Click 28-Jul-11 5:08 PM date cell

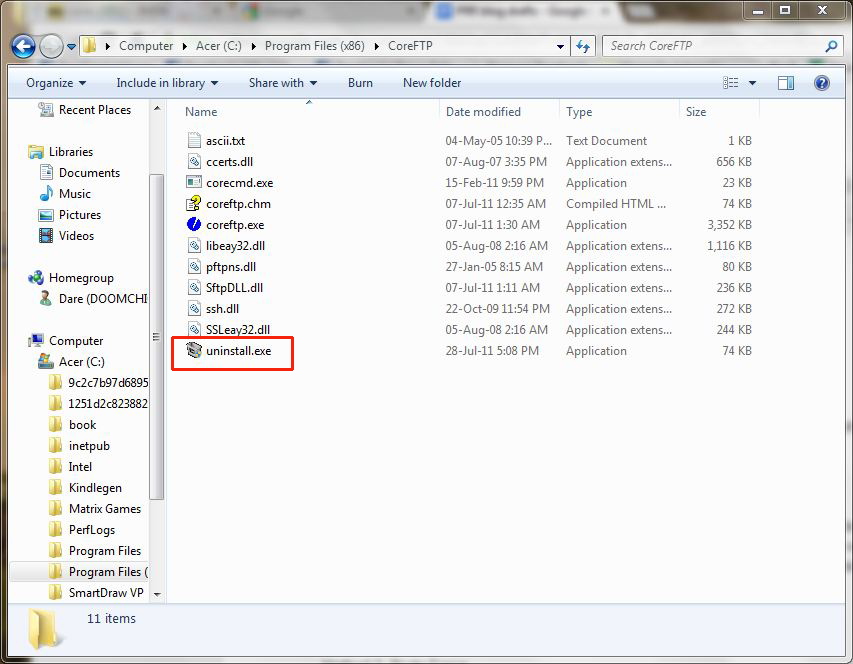pyautogui.click(x=492, y=351)
